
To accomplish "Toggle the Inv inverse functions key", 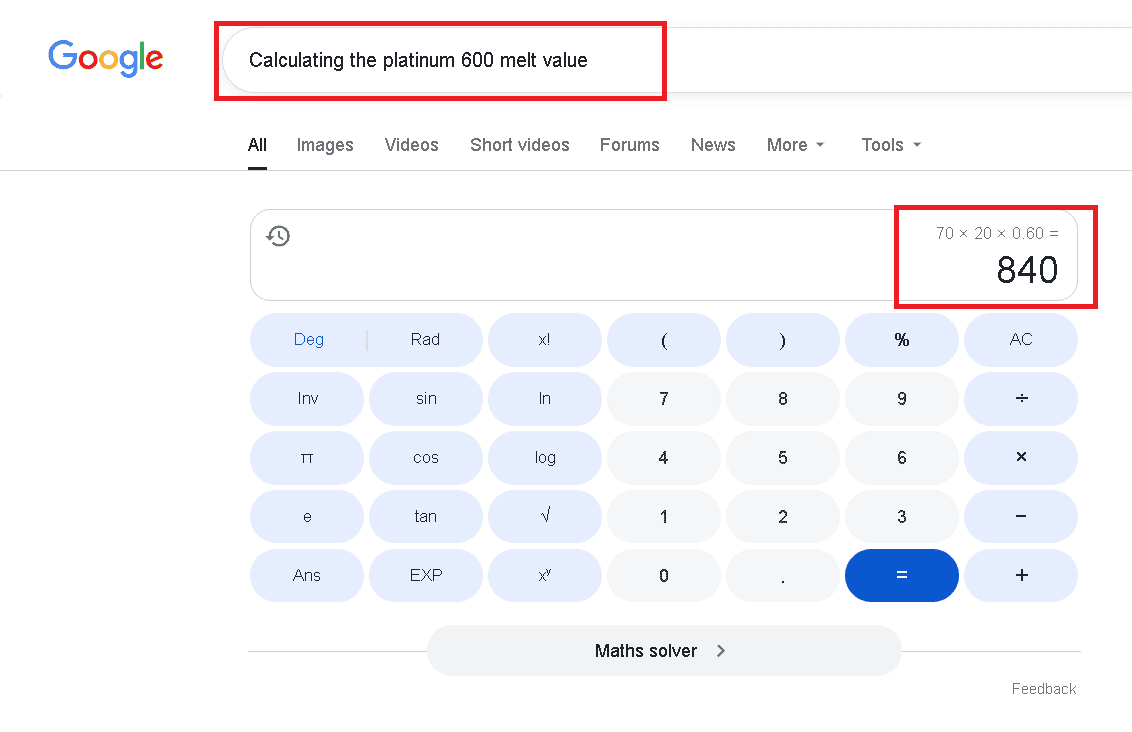I will pyautogui.click(x=307, y=399).
